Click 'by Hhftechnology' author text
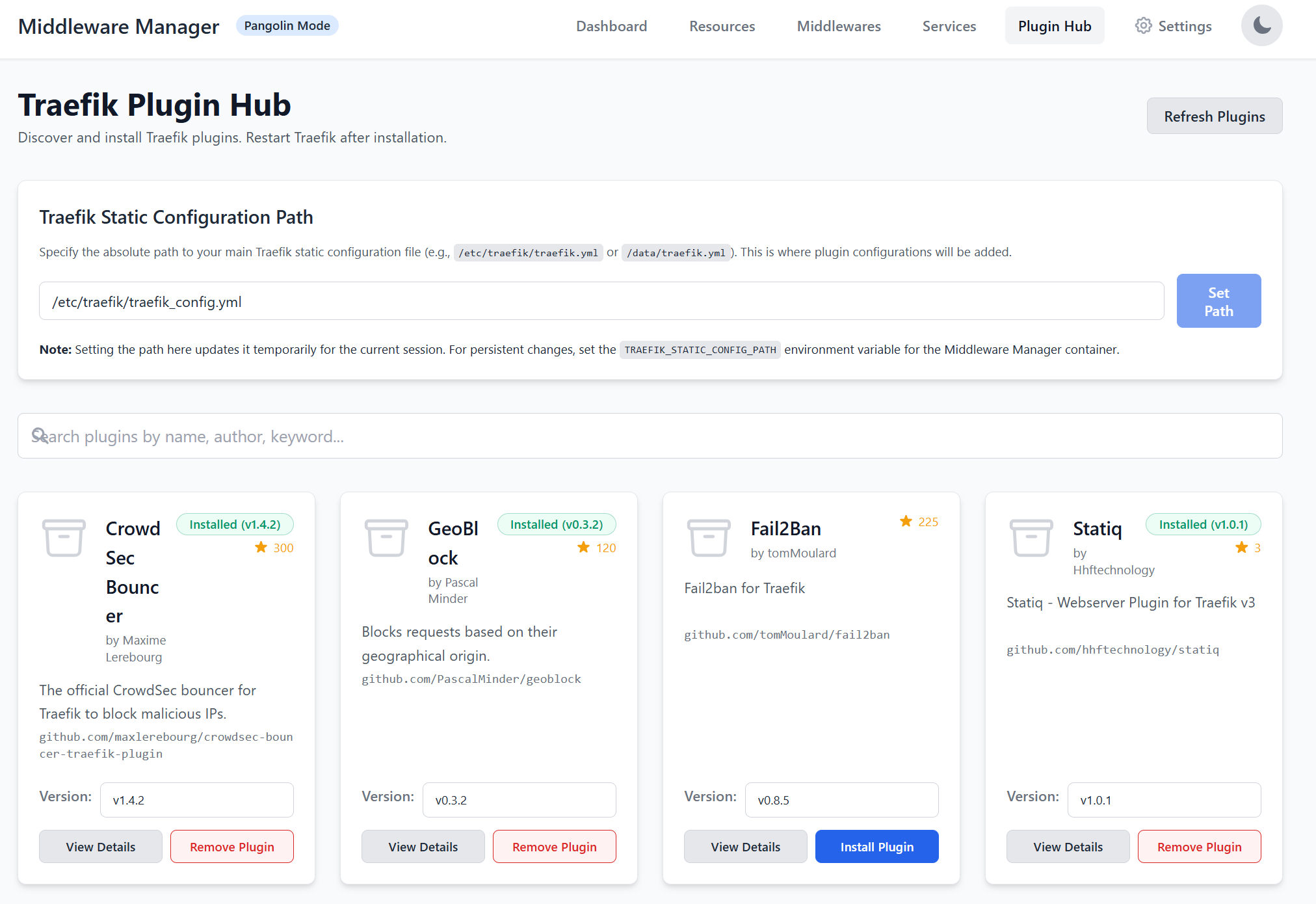Screen dimensions: 1316x904 1114,561
